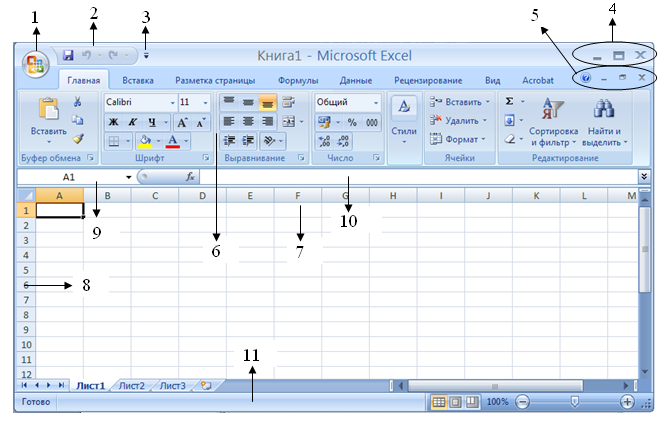The width and height of the screenshot is (668, 425).
Task: Increase decimal places
Action: coord(324,141)
